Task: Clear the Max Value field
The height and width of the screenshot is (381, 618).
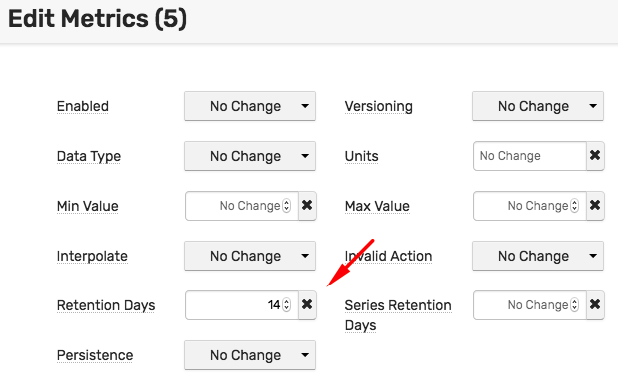Action: pos(595,206)
